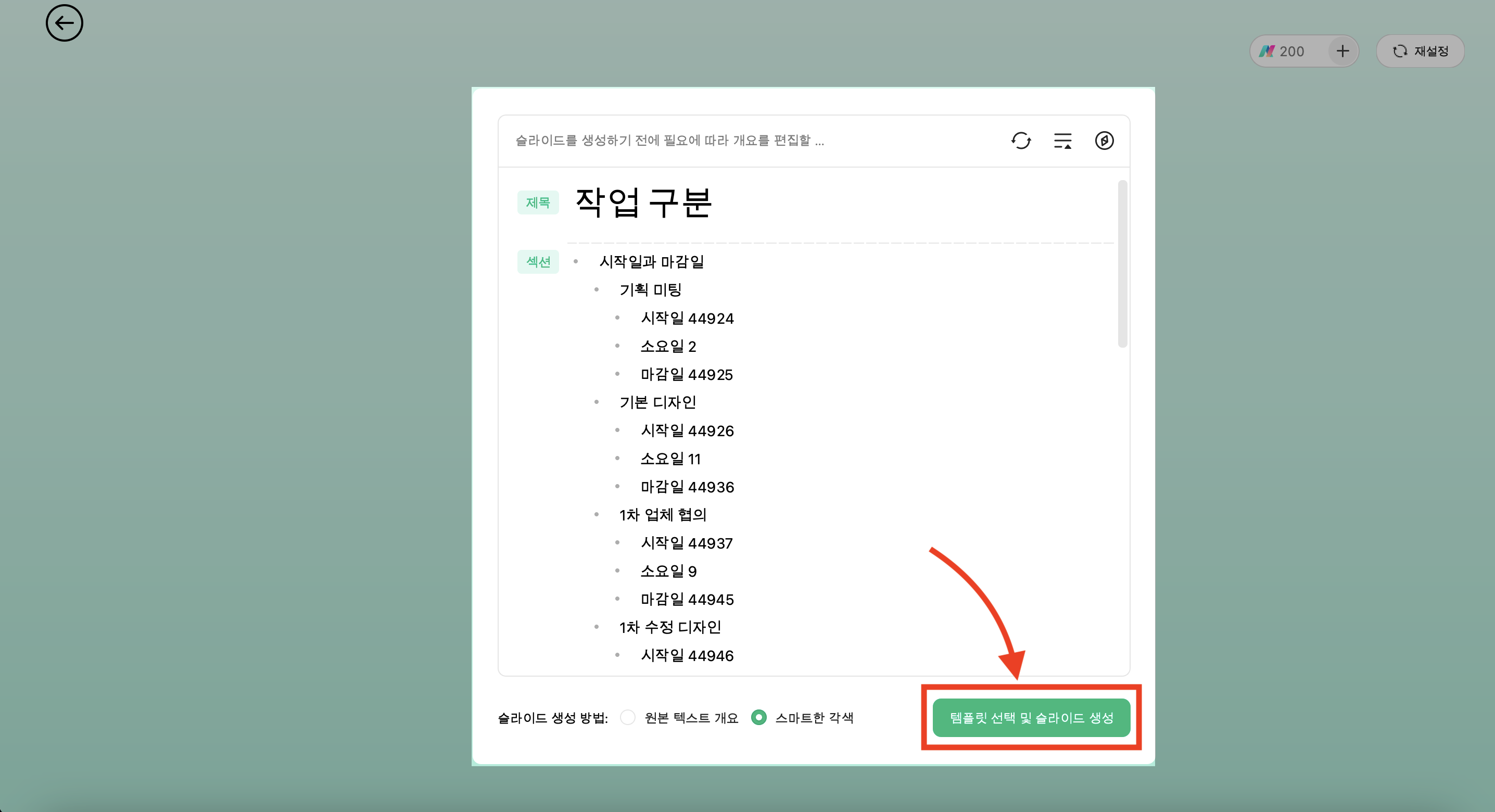
Task: Click the 1차 수정 디자인 outline item
Action: (670, 627)
